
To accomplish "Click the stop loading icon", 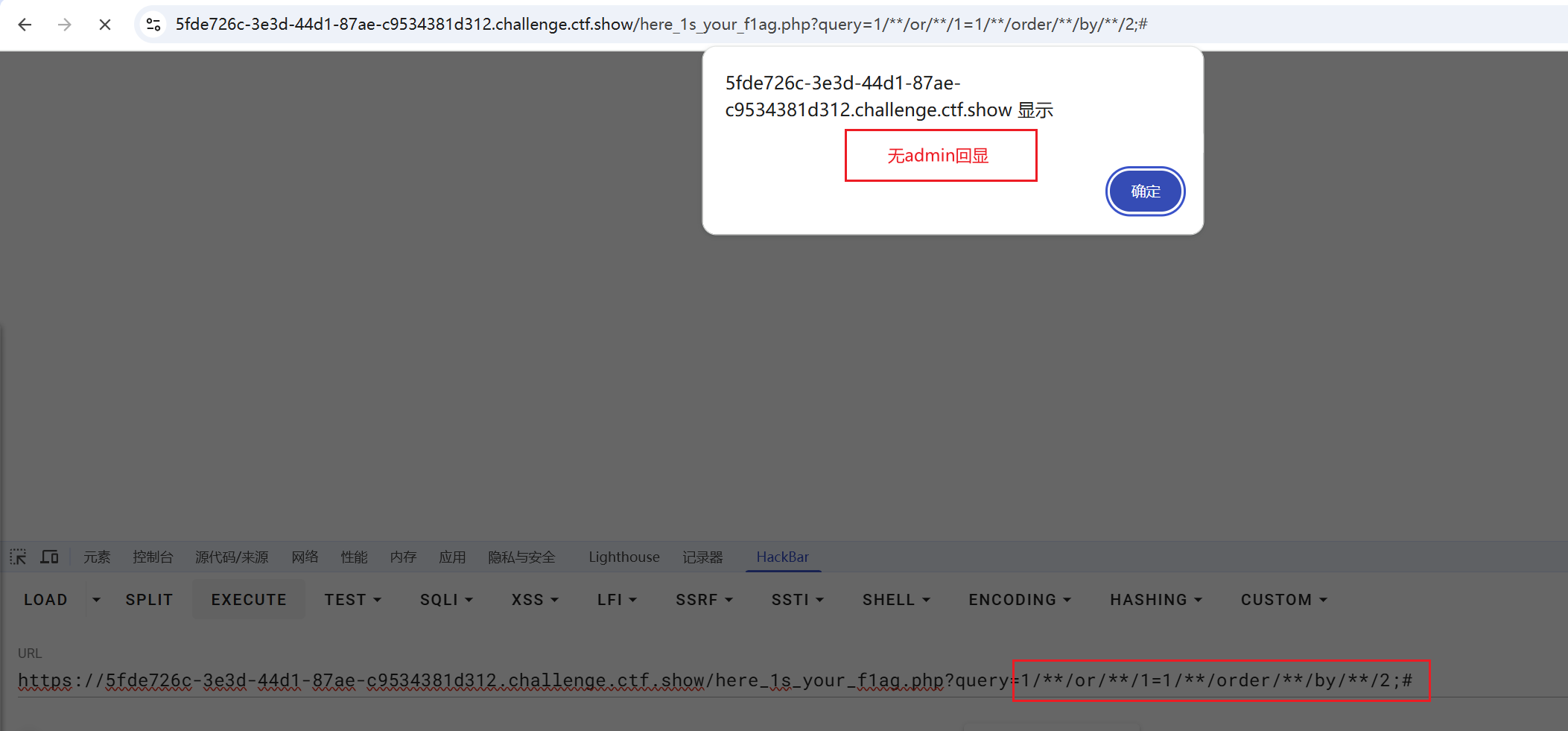I will tap(104, 24).
